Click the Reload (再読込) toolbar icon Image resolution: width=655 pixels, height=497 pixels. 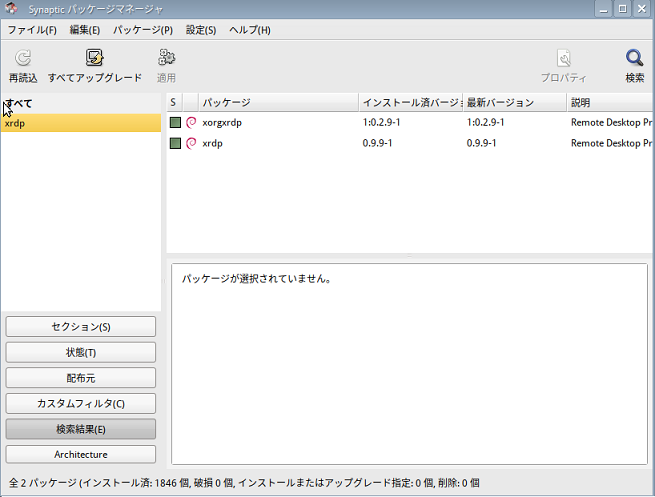coord(23,58)
